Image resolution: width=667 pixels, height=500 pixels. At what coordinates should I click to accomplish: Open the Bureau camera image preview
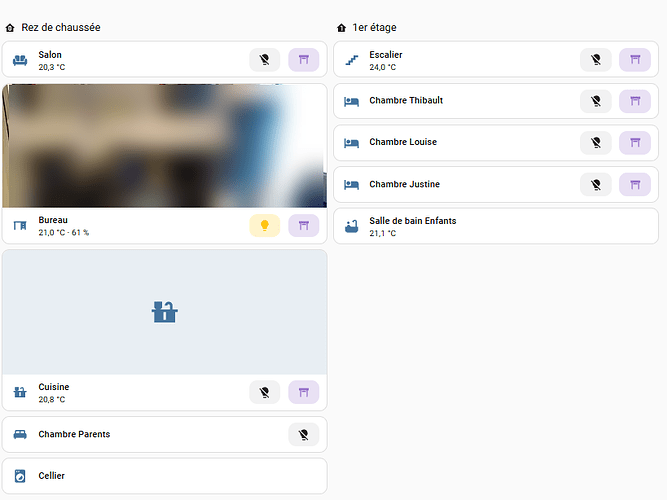click(164, 146)
